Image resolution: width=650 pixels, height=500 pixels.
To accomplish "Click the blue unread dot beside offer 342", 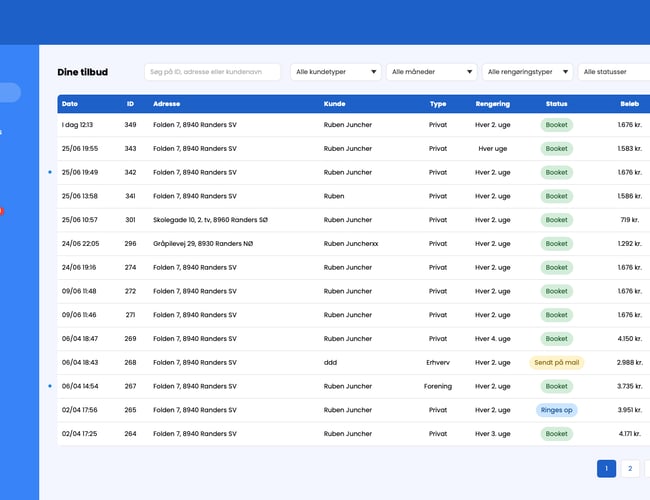I will click(50, 172).
